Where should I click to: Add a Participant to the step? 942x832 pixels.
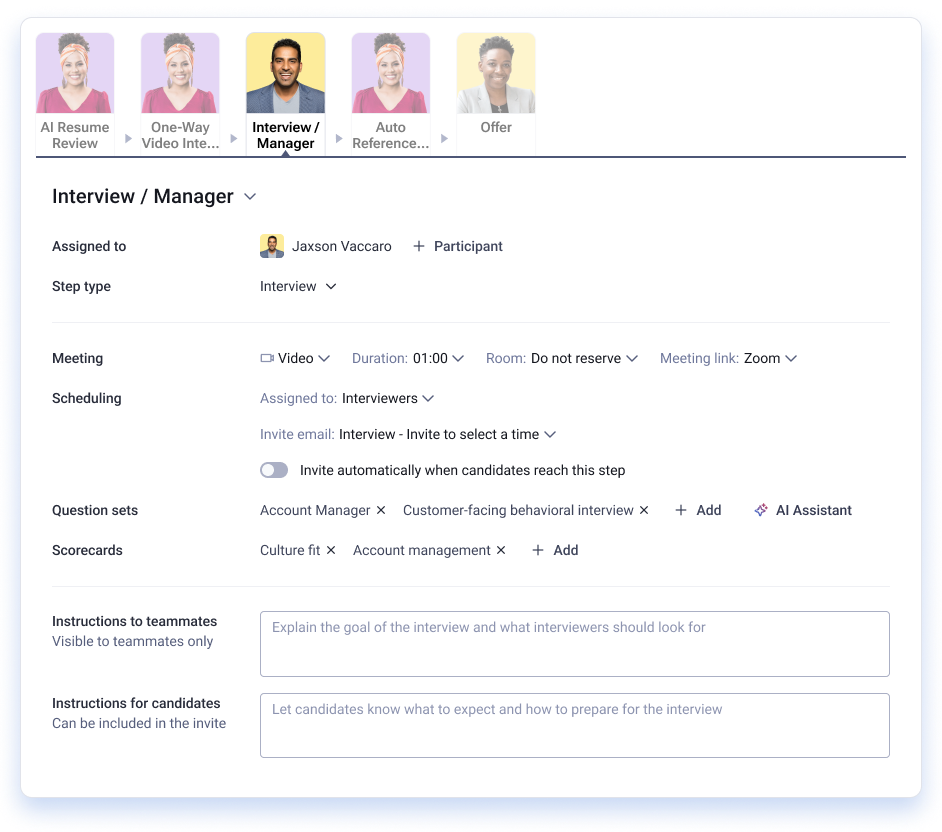458,246
